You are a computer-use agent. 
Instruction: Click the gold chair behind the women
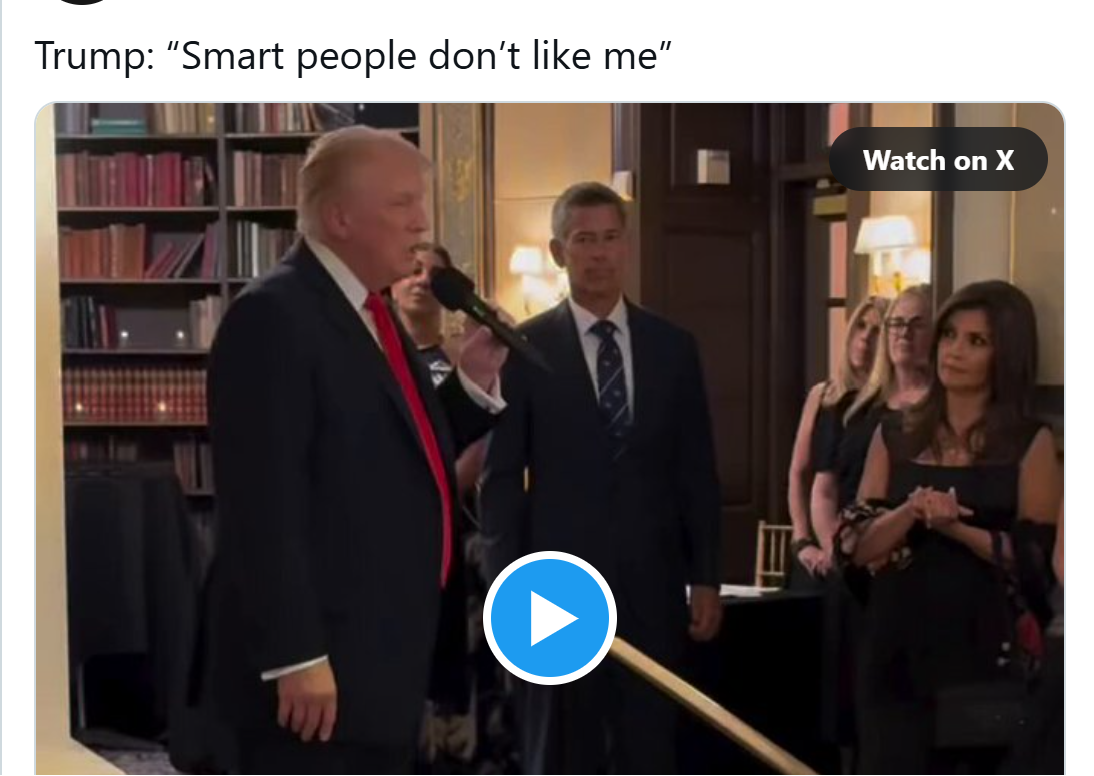pyautogui.click(x=772, y=553)
